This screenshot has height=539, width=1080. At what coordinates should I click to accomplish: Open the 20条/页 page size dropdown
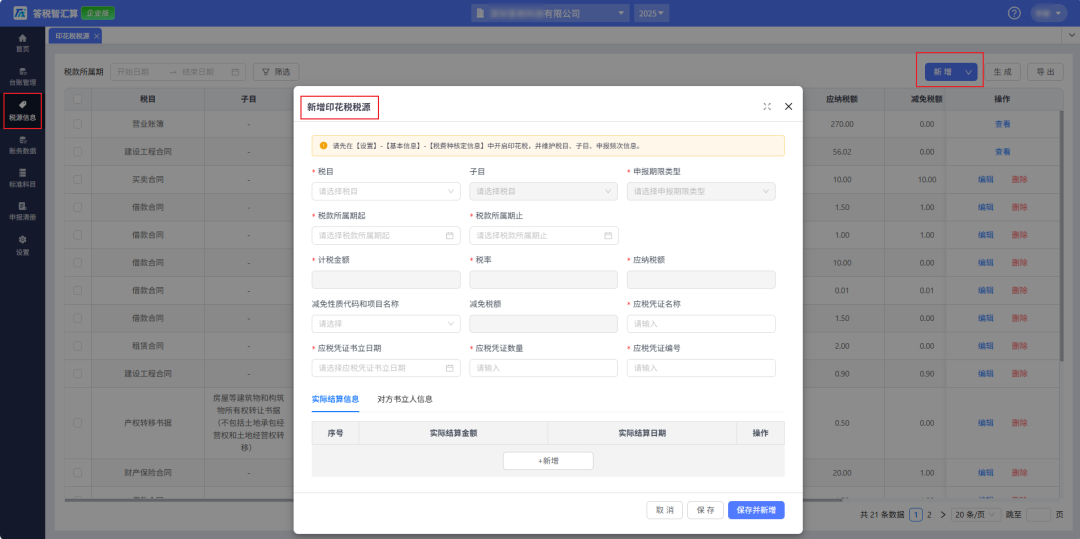click(x=977, y=514)
